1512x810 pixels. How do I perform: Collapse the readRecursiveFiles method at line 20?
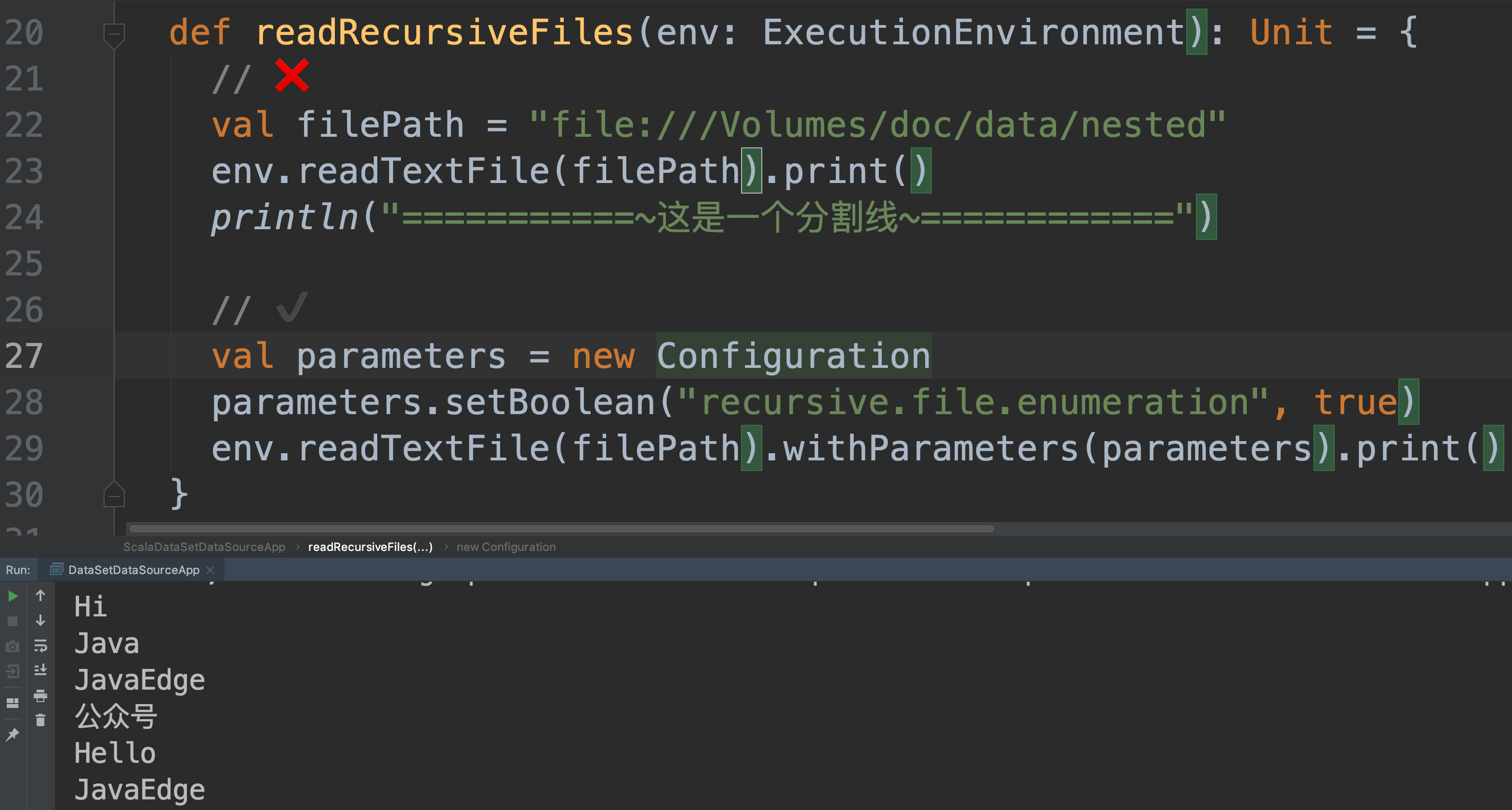coord(114,34)
